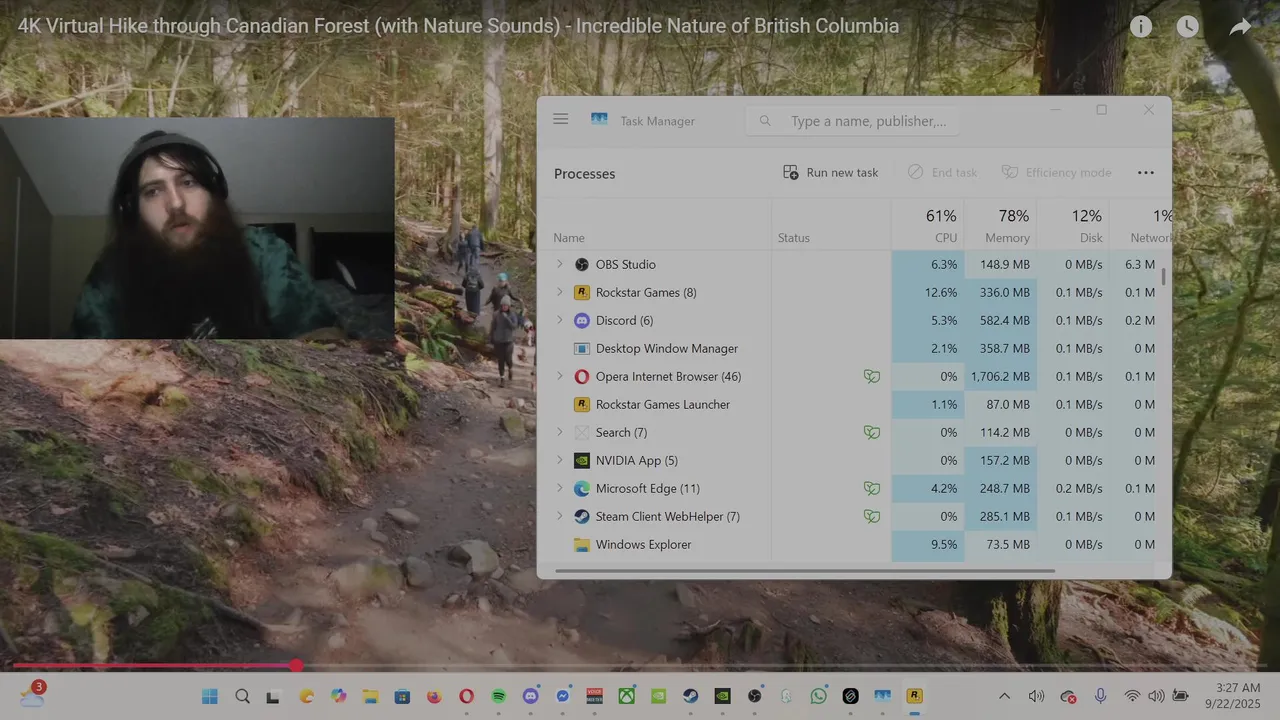
Task: Open taskbar Search magnifier
Action: (x=242, y=696)
